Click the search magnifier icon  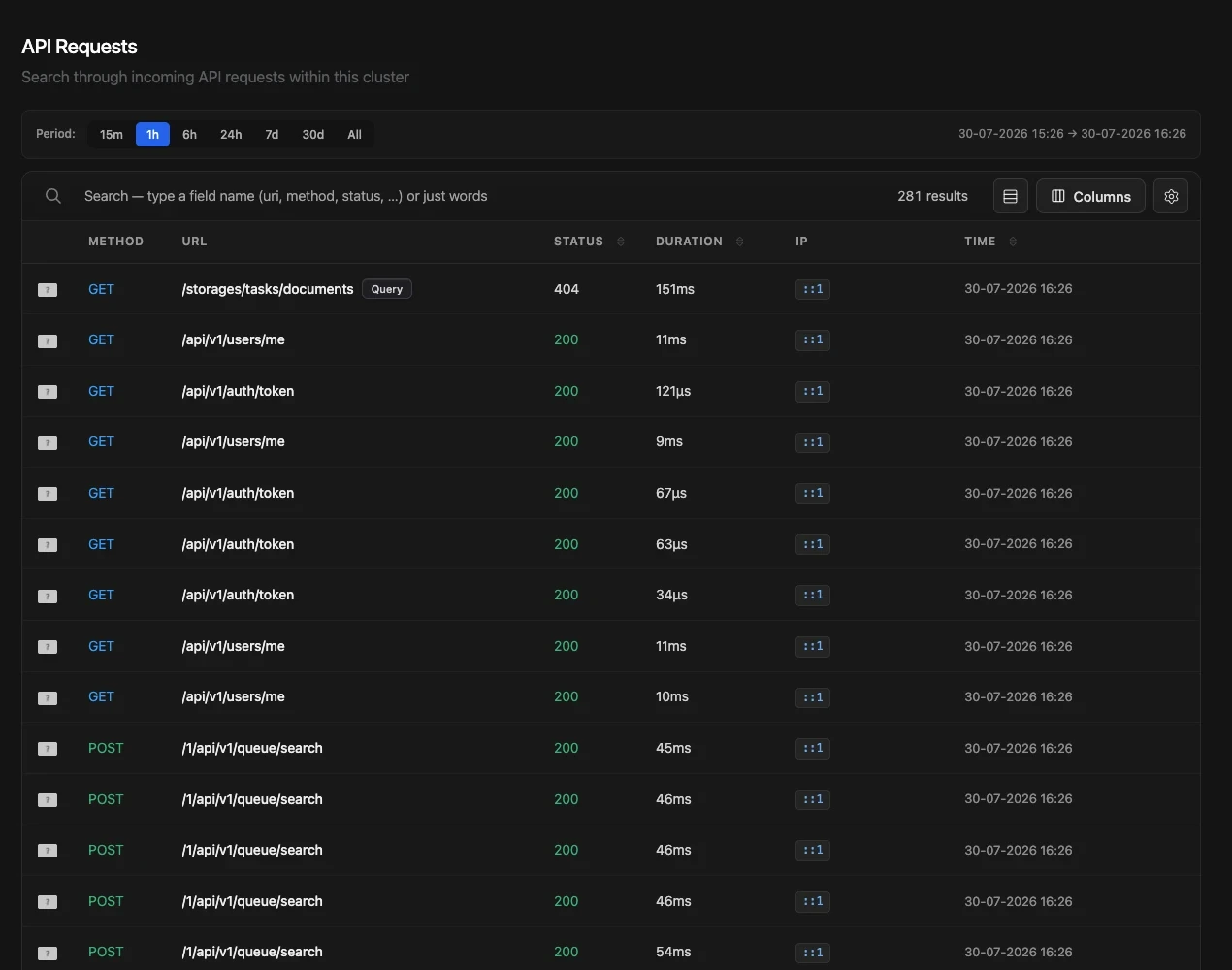[x=53, y=196]
